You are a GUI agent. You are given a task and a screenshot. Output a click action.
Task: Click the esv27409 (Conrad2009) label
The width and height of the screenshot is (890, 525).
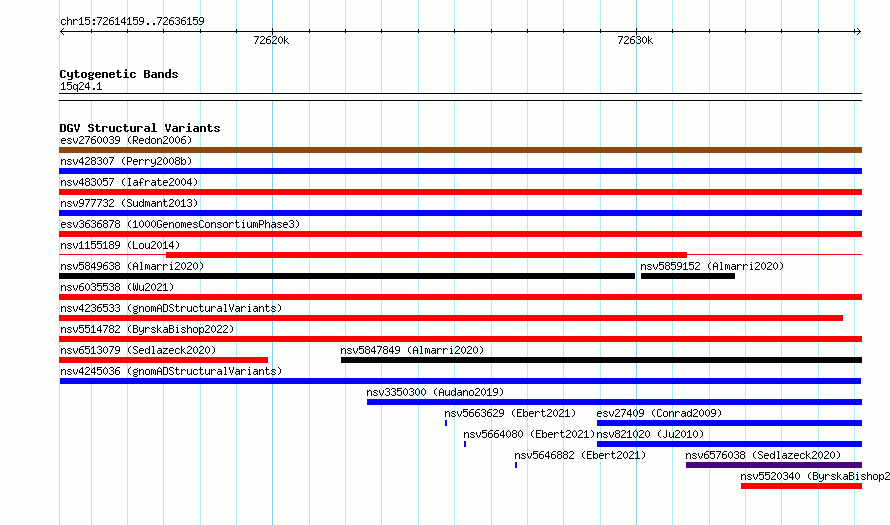point(659,413)
